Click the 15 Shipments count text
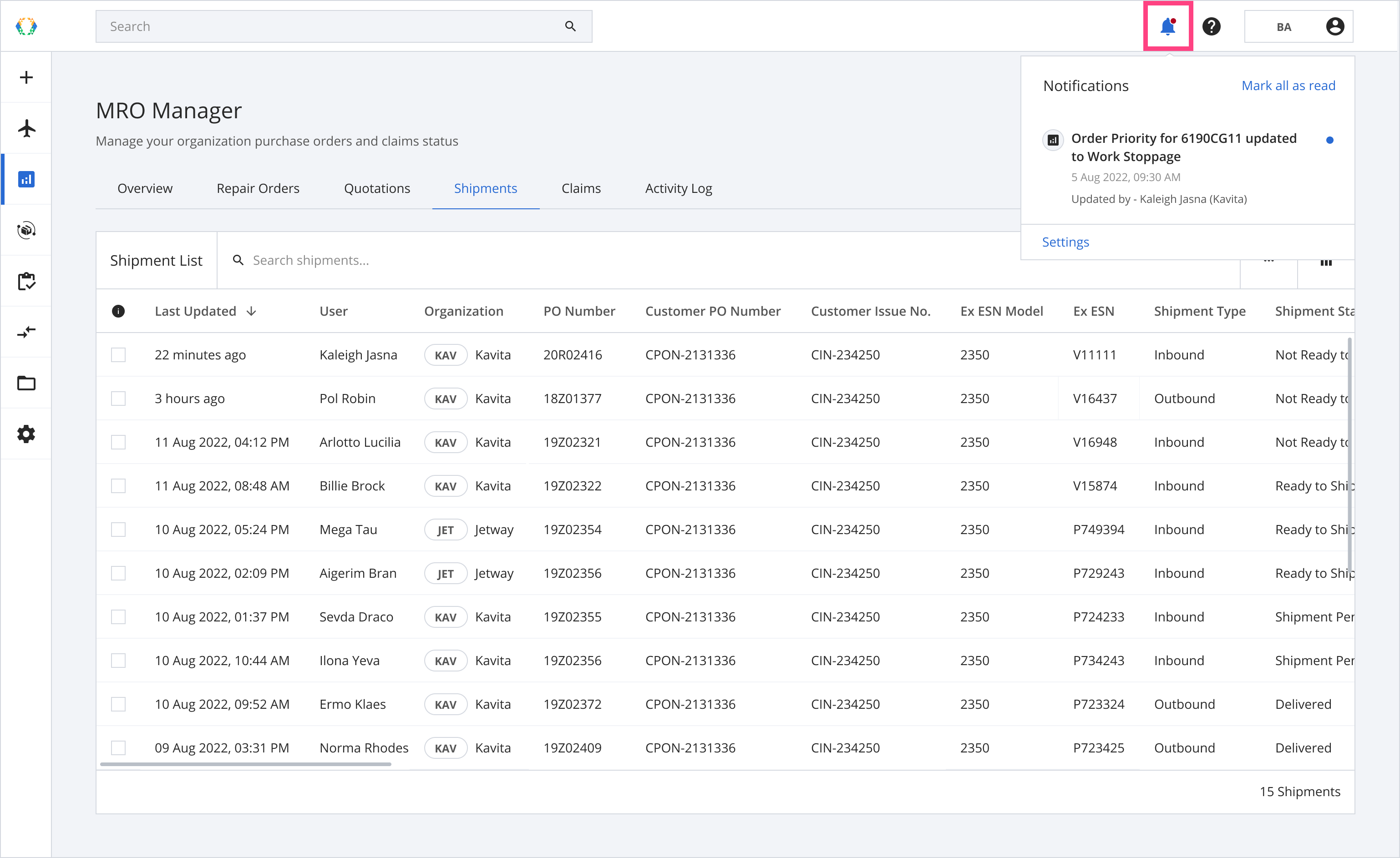This screenshot has width=1400, height=858. [1299, 792]
